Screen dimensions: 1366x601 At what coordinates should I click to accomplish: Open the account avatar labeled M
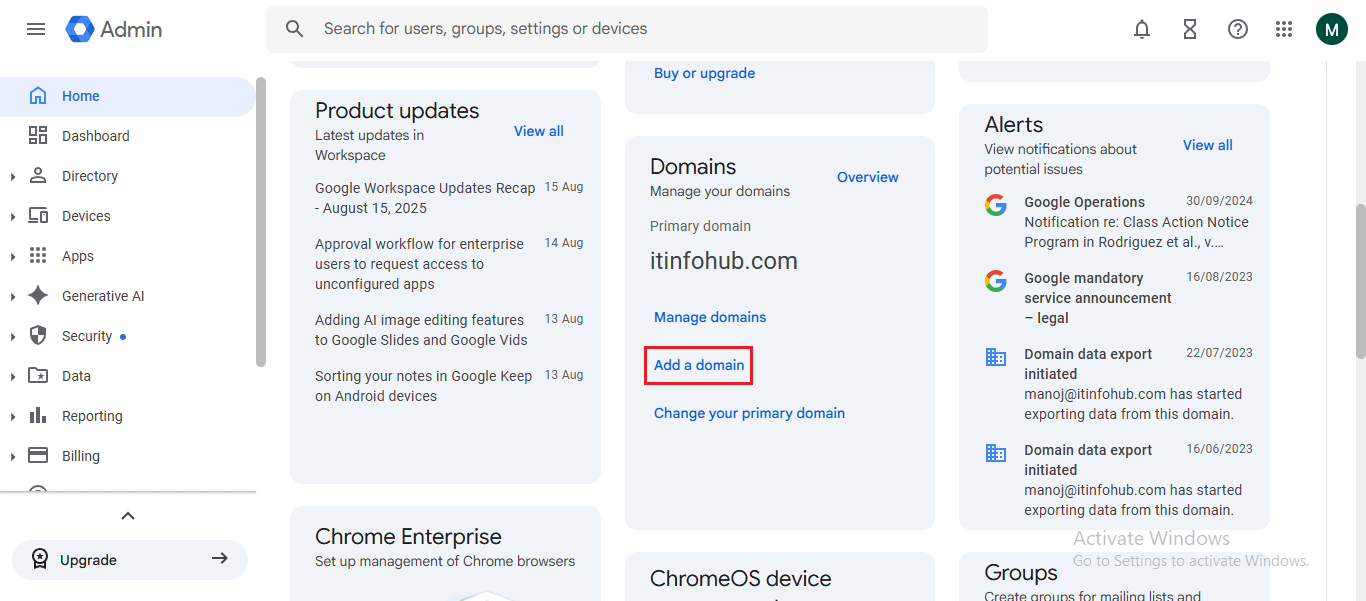(1332, 29)
